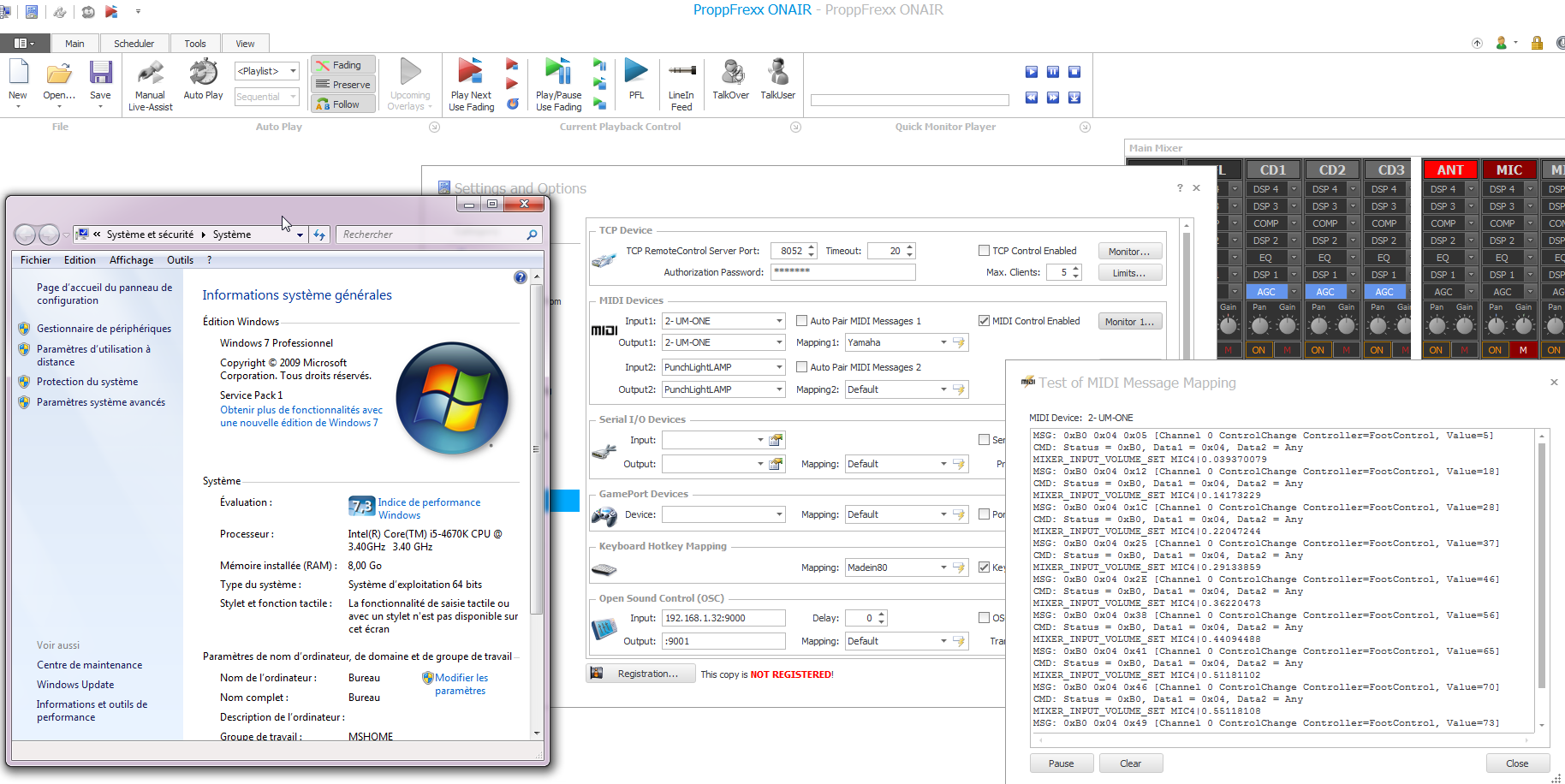
Task: Clear the MIDI message test log
Action: (1131, 763)
